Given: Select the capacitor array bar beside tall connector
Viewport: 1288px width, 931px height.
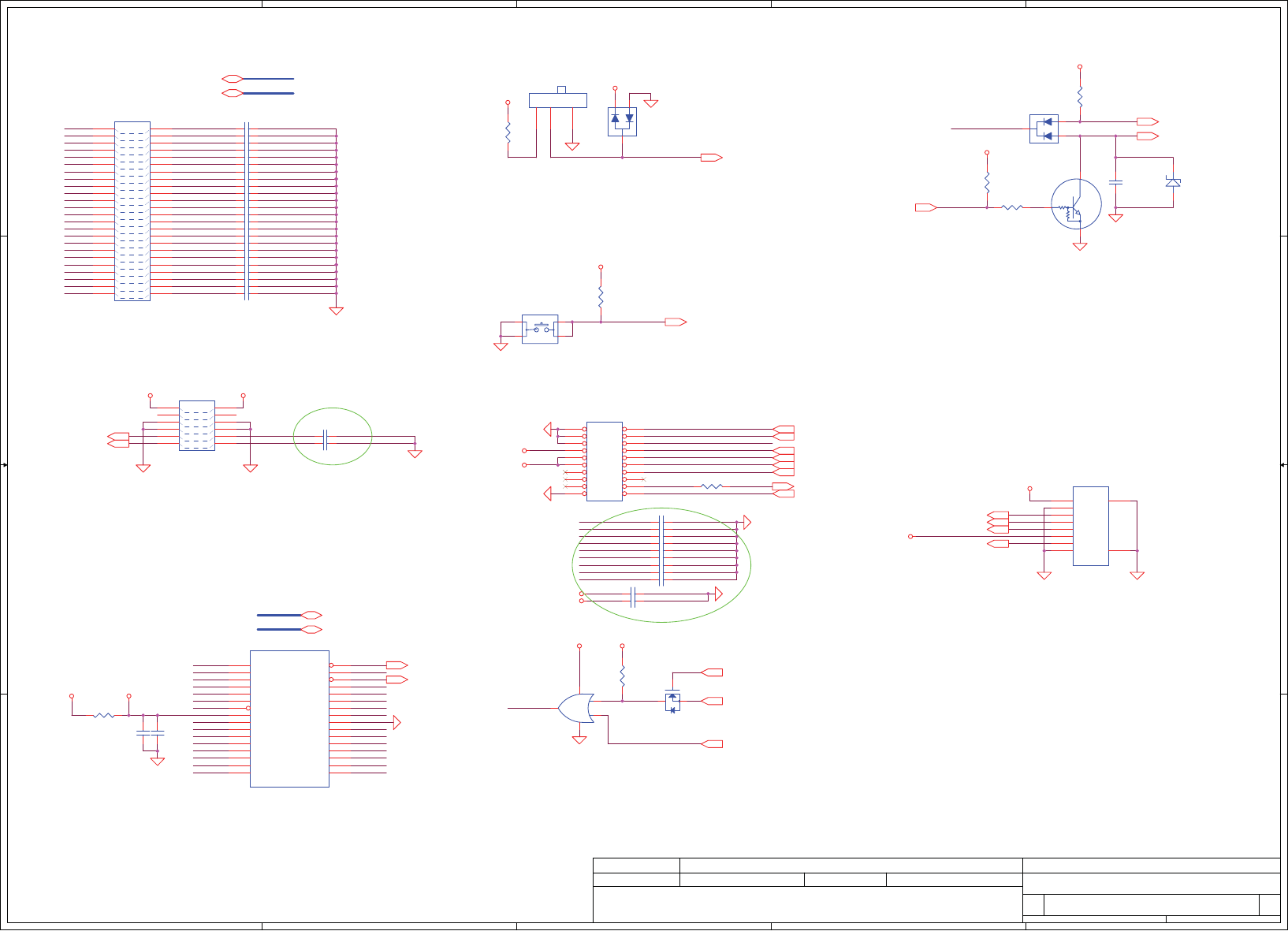Looking at the screenshot, I should coord(247,211).
